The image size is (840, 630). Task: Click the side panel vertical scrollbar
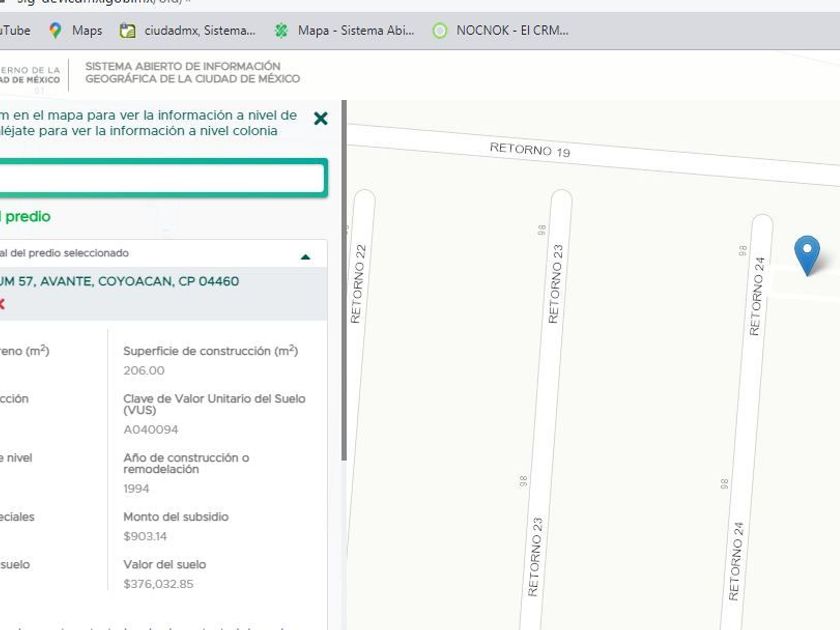tap(344, 280)
